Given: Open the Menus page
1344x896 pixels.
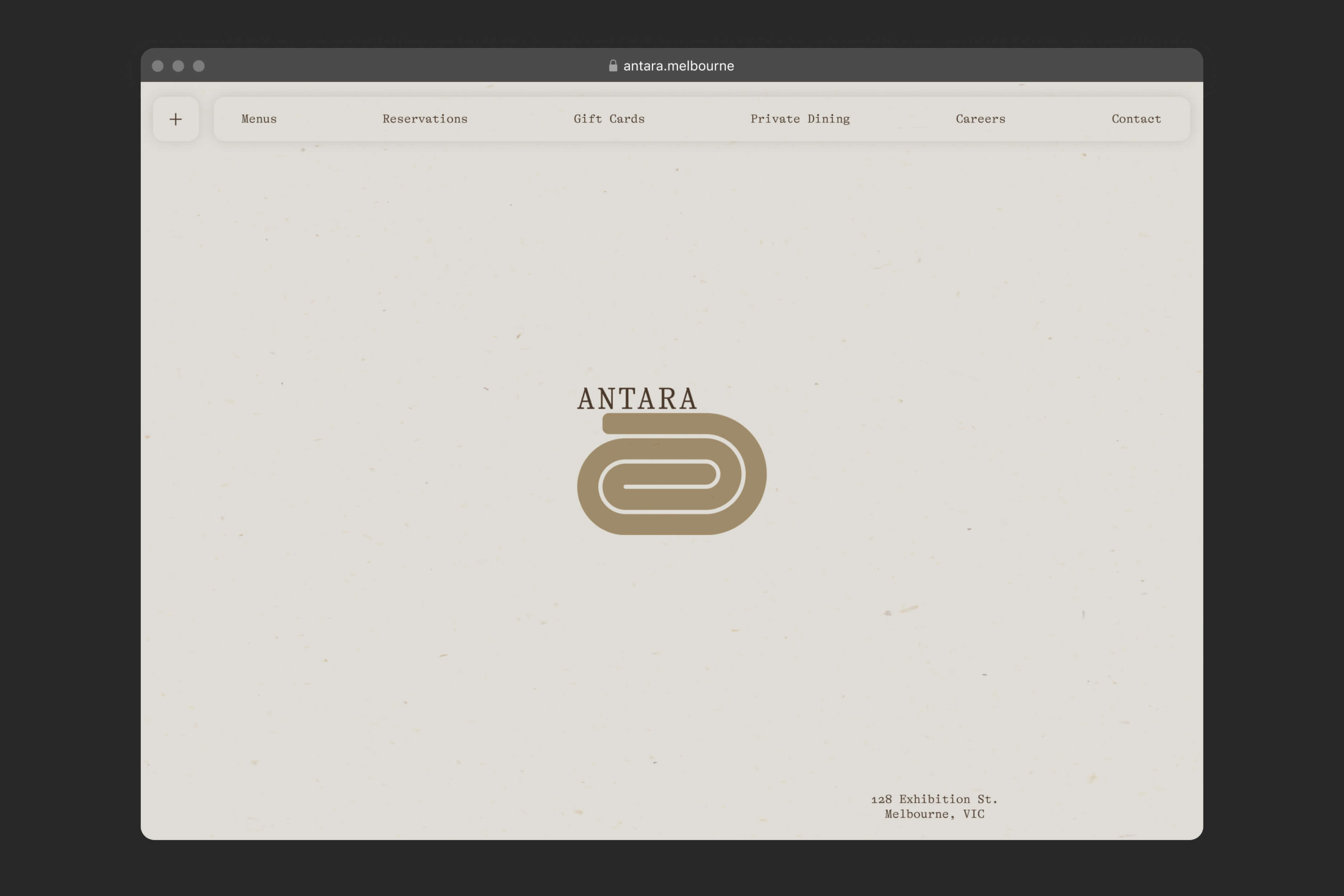Looking at the screenshot, I should coord(259,119).
